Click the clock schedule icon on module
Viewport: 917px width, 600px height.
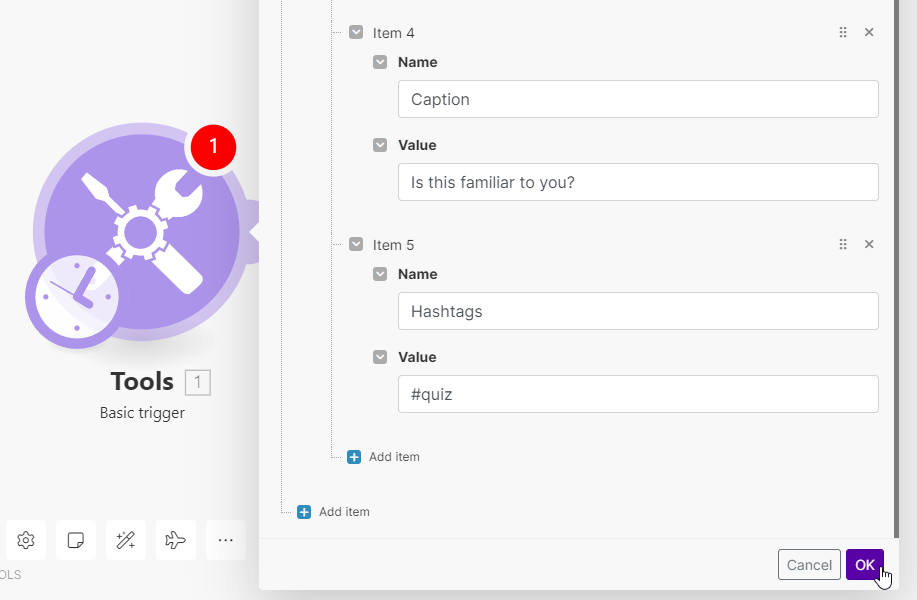point(73,297)
